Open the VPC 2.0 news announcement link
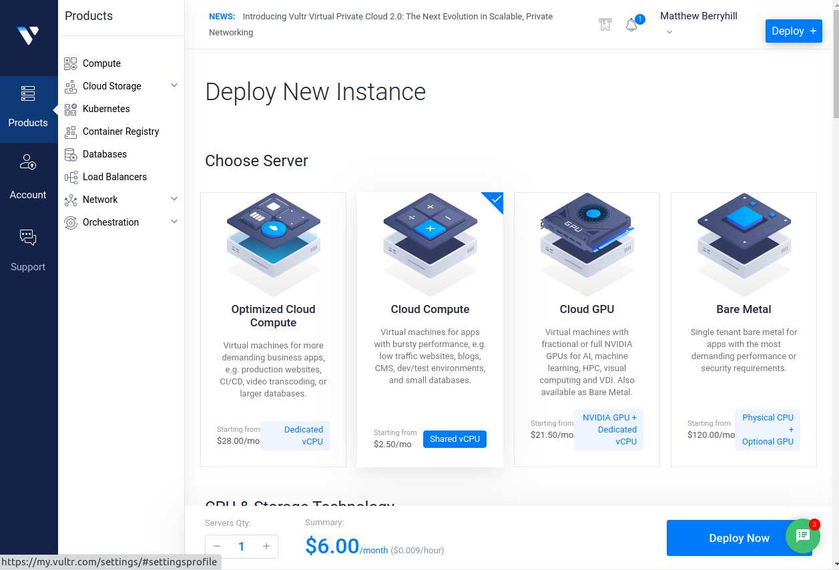 pos(381,25)
